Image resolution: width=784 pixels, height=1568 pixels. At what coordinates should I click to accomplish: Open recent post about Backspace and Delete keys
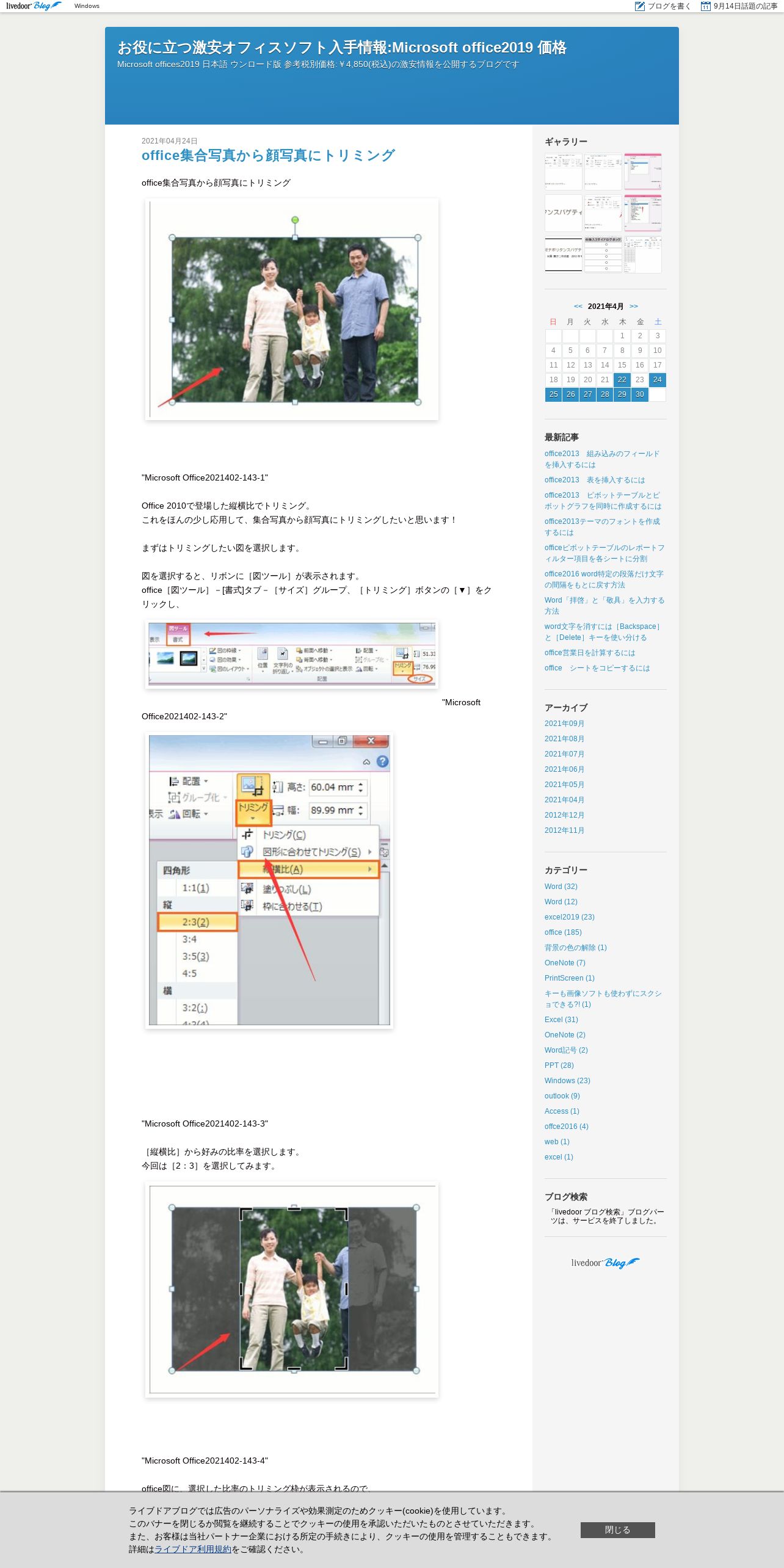pyautogui.click(x=603, y=632)
